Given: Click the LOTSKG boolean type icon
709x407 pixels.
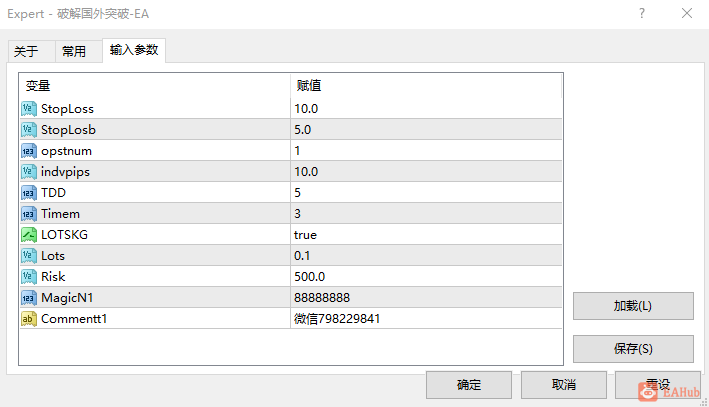Looking at the screenshot, I should tap(29, 234).
